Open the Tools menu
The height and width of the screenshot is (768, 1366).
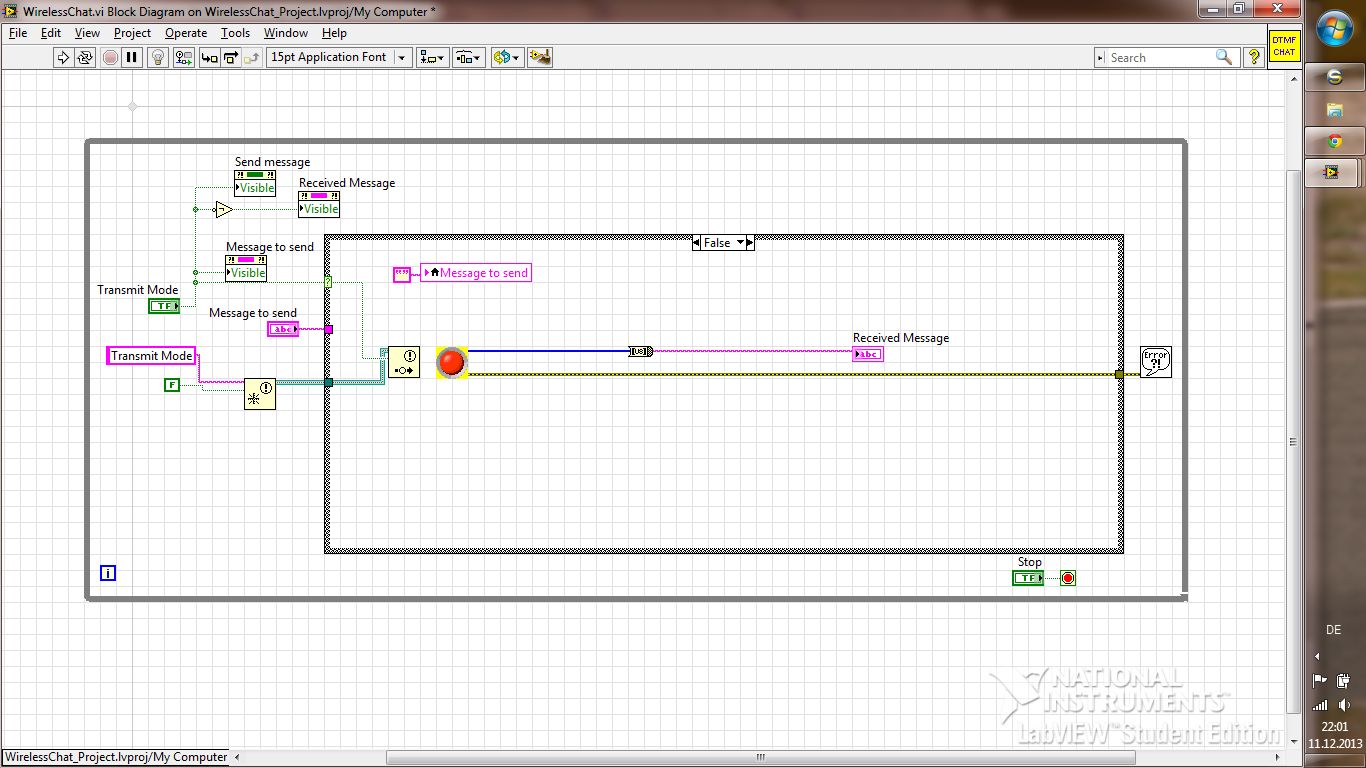pos(235,33)
